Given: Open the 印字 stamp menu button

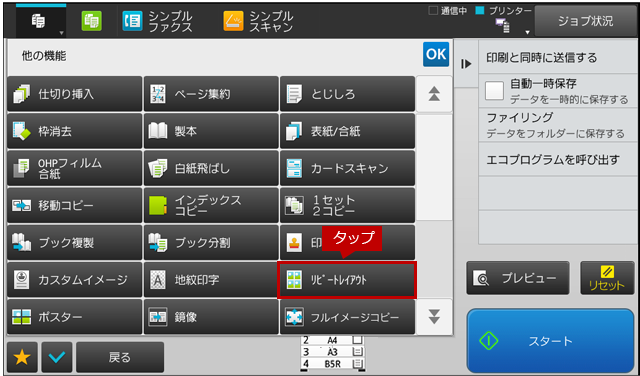Looking at the screenshot, I should click(x=347, y=243).
